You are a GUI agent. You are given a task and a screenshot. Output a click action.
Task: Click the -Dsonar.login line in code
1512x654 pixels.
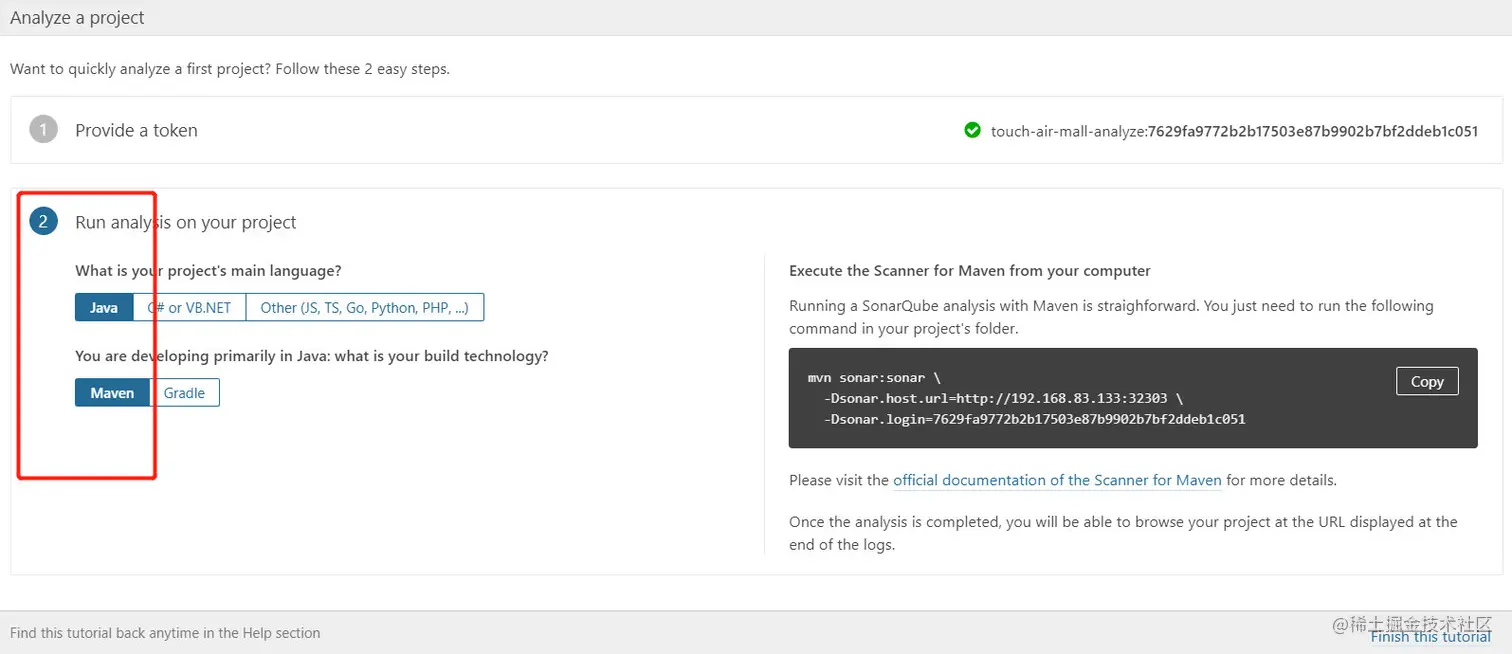[1035, 419]
